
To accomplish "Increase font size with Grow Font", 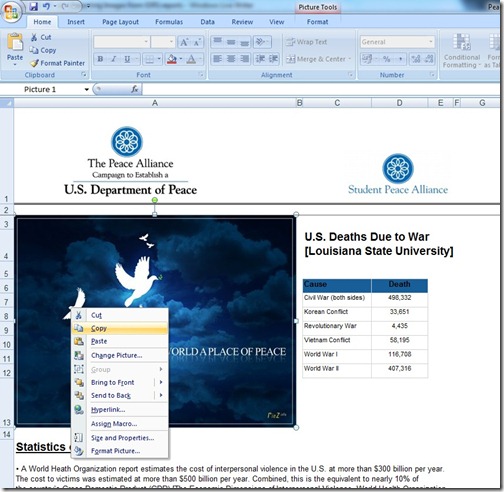I will click(184, 42).
